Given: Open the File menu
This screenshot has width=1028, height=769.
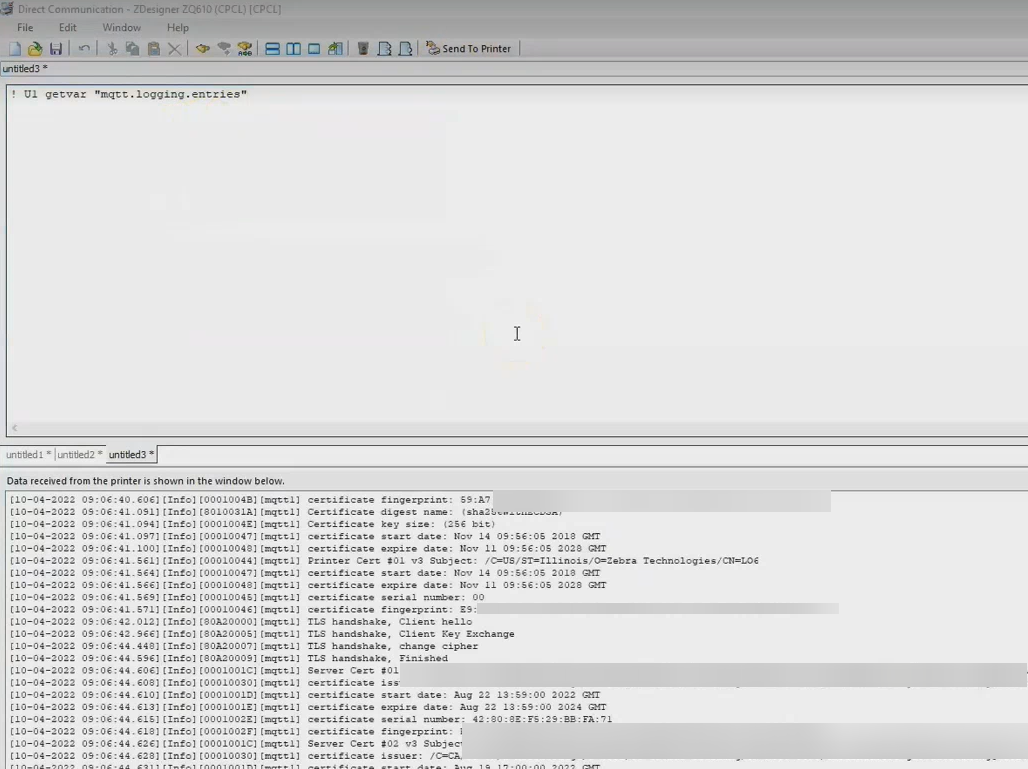Looking at the screenshot, I should click(25, 28).
